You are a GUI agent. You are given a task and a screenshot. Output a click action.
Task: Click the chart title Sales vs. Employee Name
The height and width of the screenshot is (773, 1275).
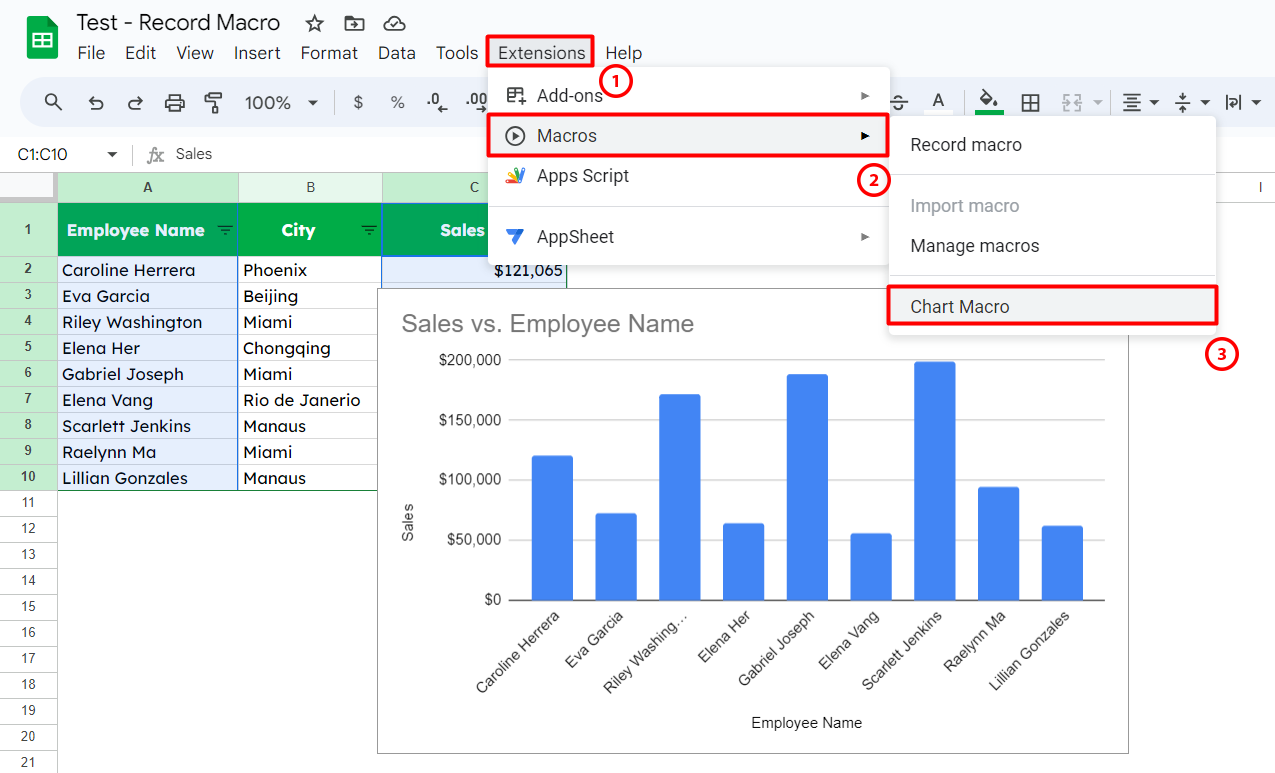(x=548, y=323)
